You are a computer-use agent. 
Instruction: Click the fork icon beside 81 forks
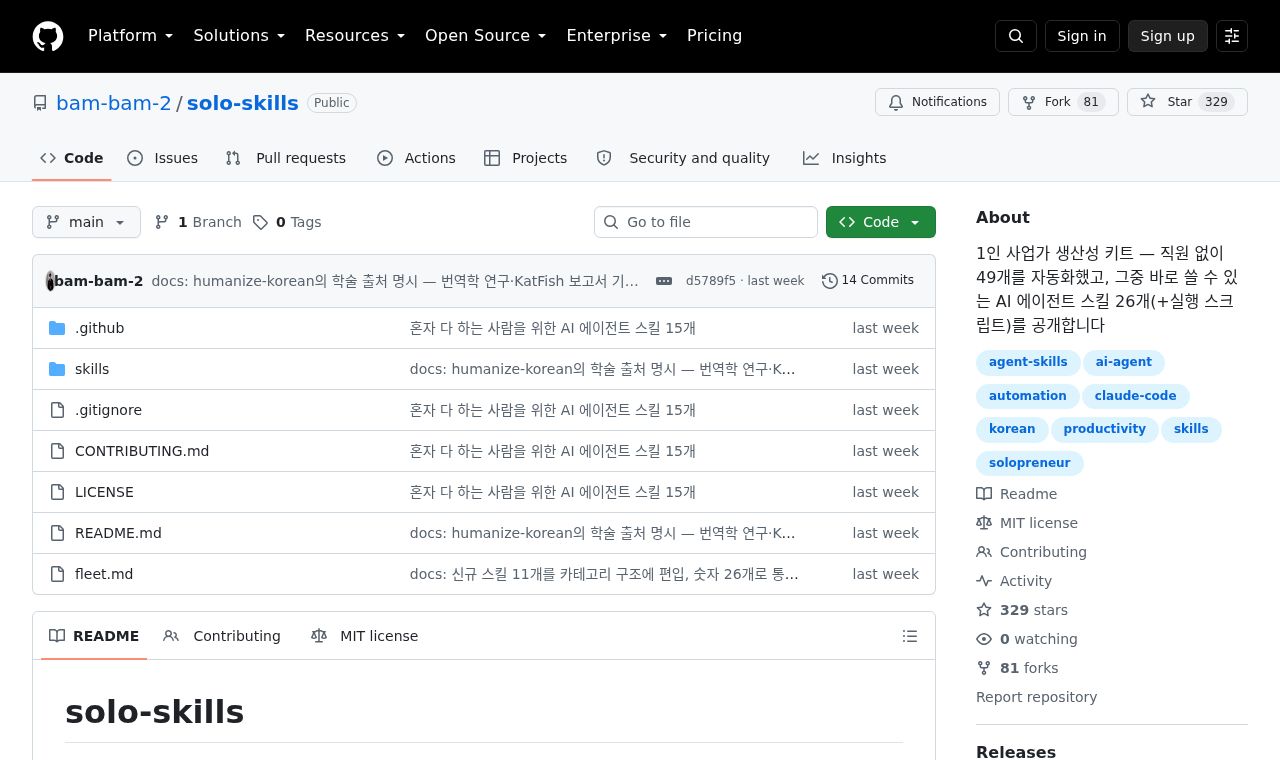coord(984,668)
